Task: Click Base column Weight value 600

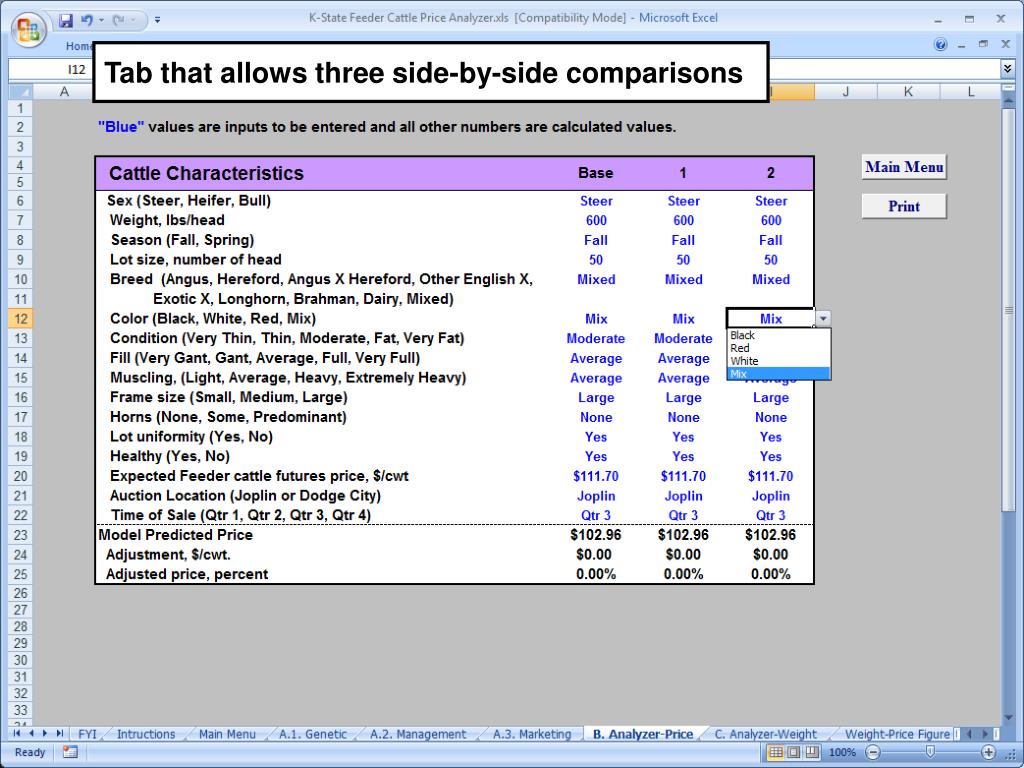Action: 596,221
